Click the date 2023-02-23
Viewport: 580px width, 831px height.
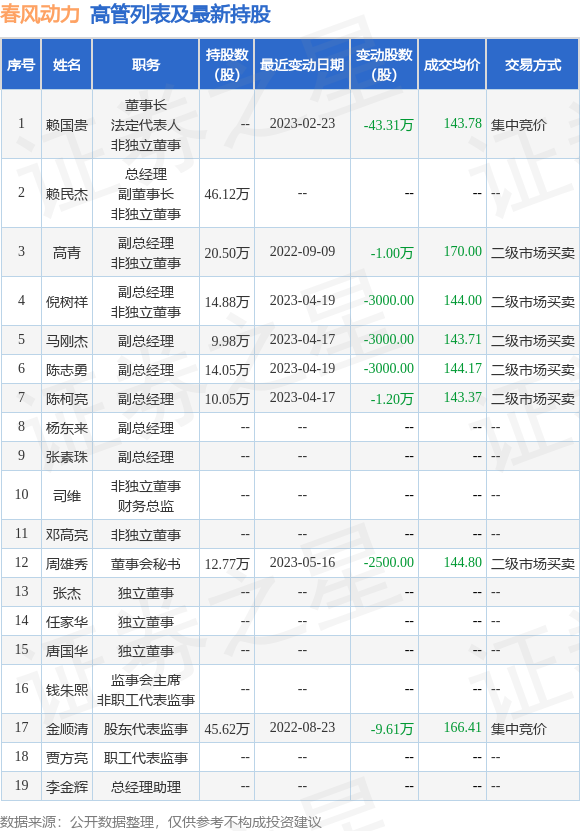tap(302, 123)
